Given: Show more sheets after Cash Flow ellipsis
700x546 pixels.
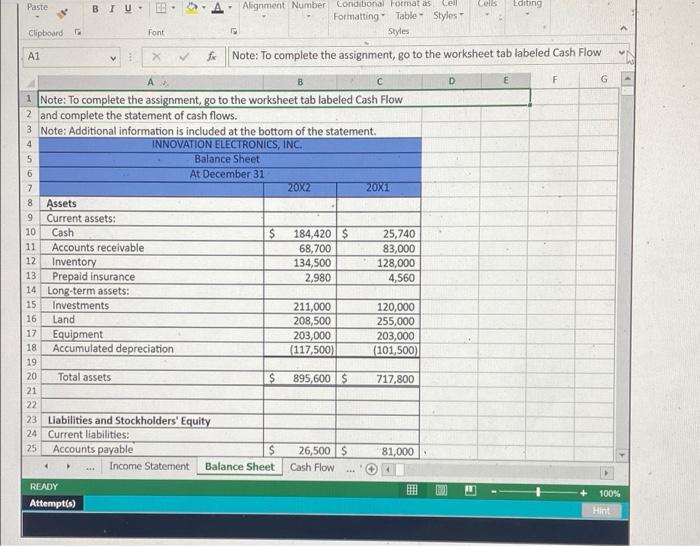Looking at the screenshot, I should coord(351,470).
